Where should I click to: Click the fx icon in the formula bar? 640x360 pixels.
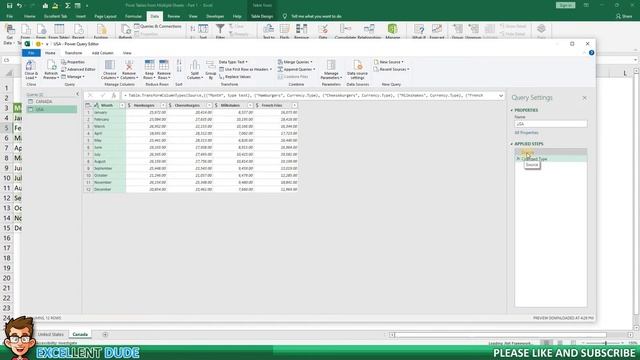tap(114, 96)
